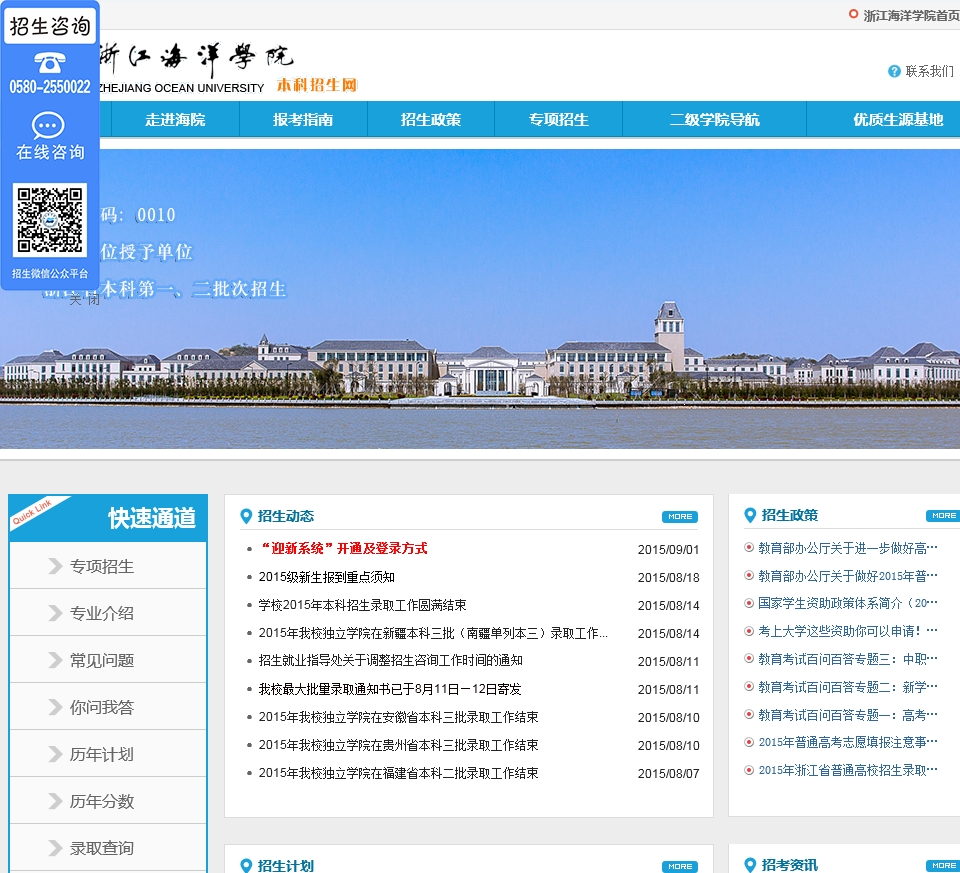Image resolution: width=960 pixels, height=873 pixels.
Task: Click the location pin icon beside 招生政策
Action: coord(750,515)
